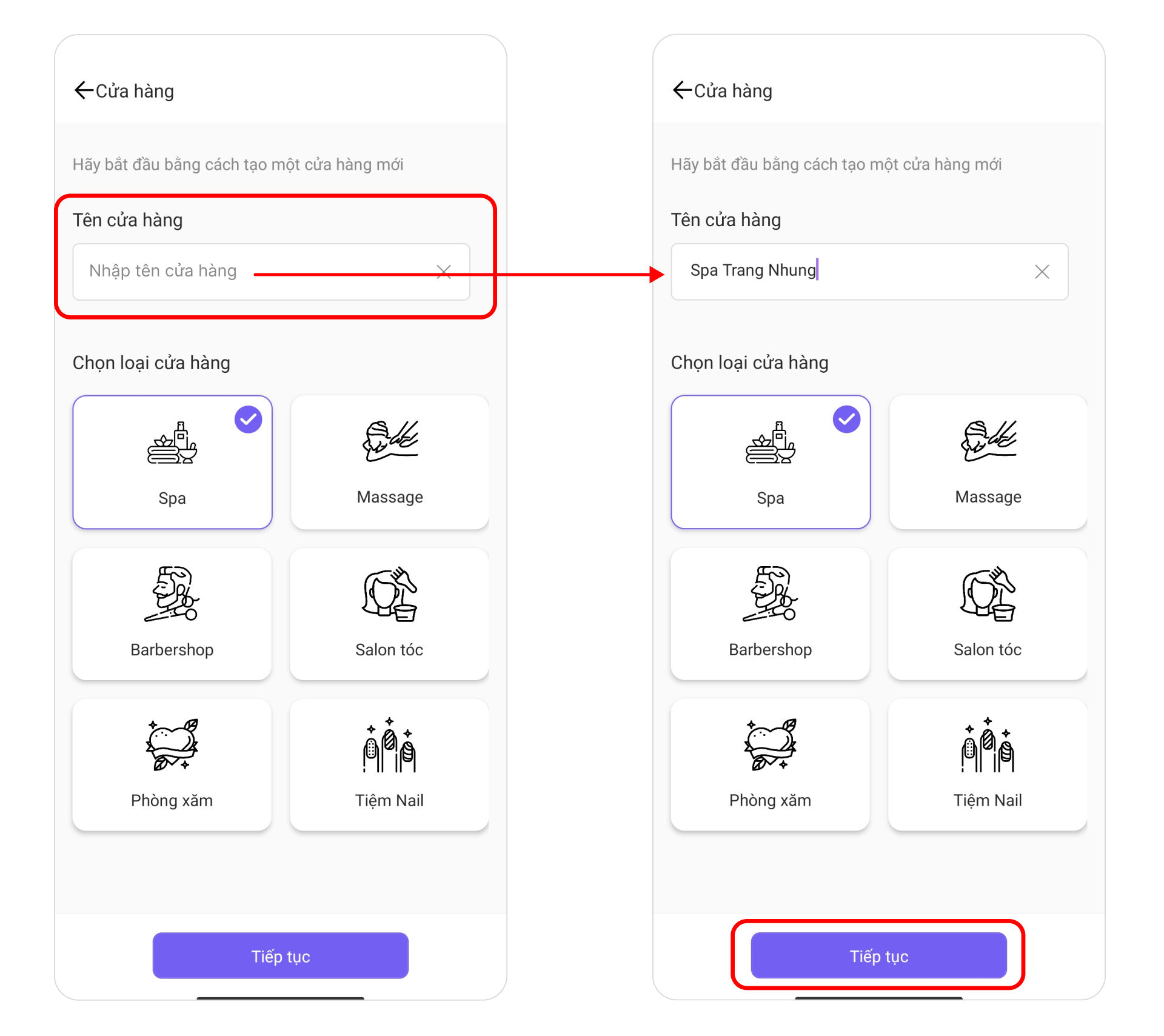The width and height of the screenshot is (1164, 1036).
Task: Select Massage icon card on left screen
Action: pyautogui.click(x=390, y=462)
